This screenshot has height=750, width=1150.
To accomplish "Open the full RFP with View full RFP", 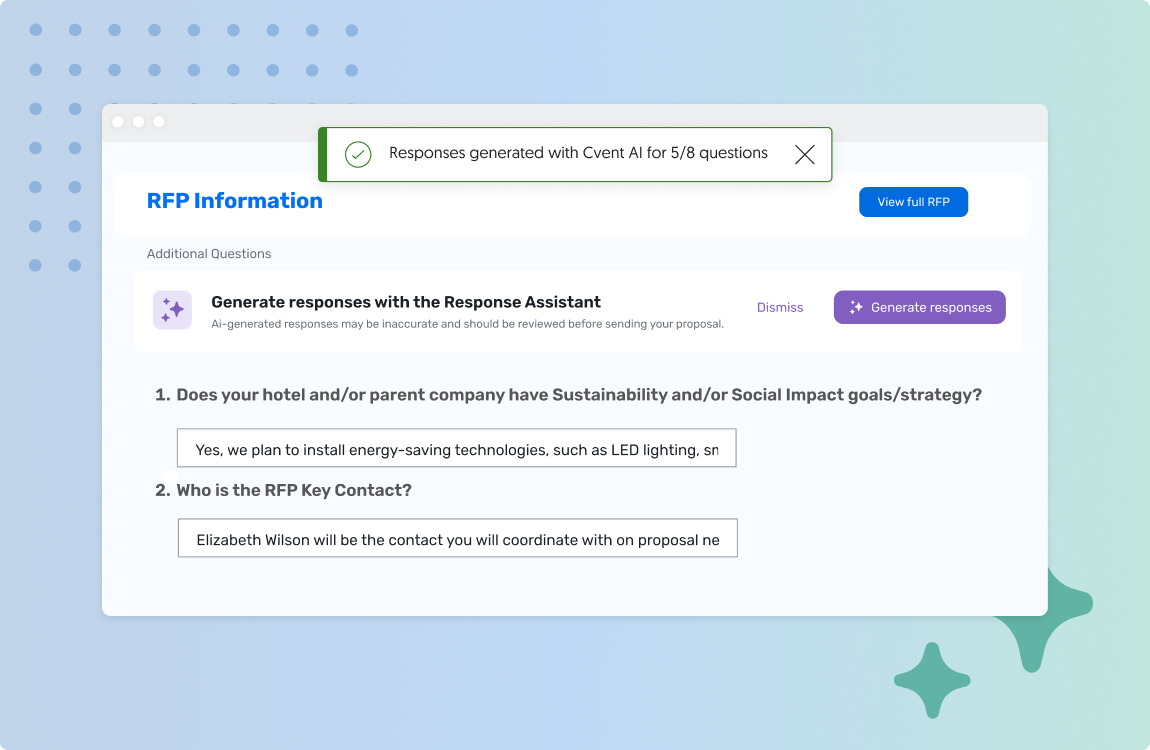I will (x=913, y=202).
